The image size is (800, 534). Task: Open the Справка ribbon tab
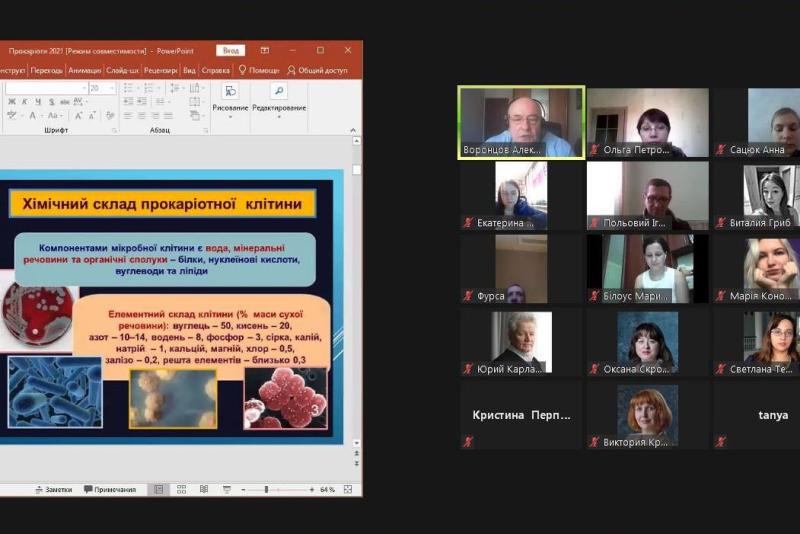pyautogui.click(x=215, y=70)
